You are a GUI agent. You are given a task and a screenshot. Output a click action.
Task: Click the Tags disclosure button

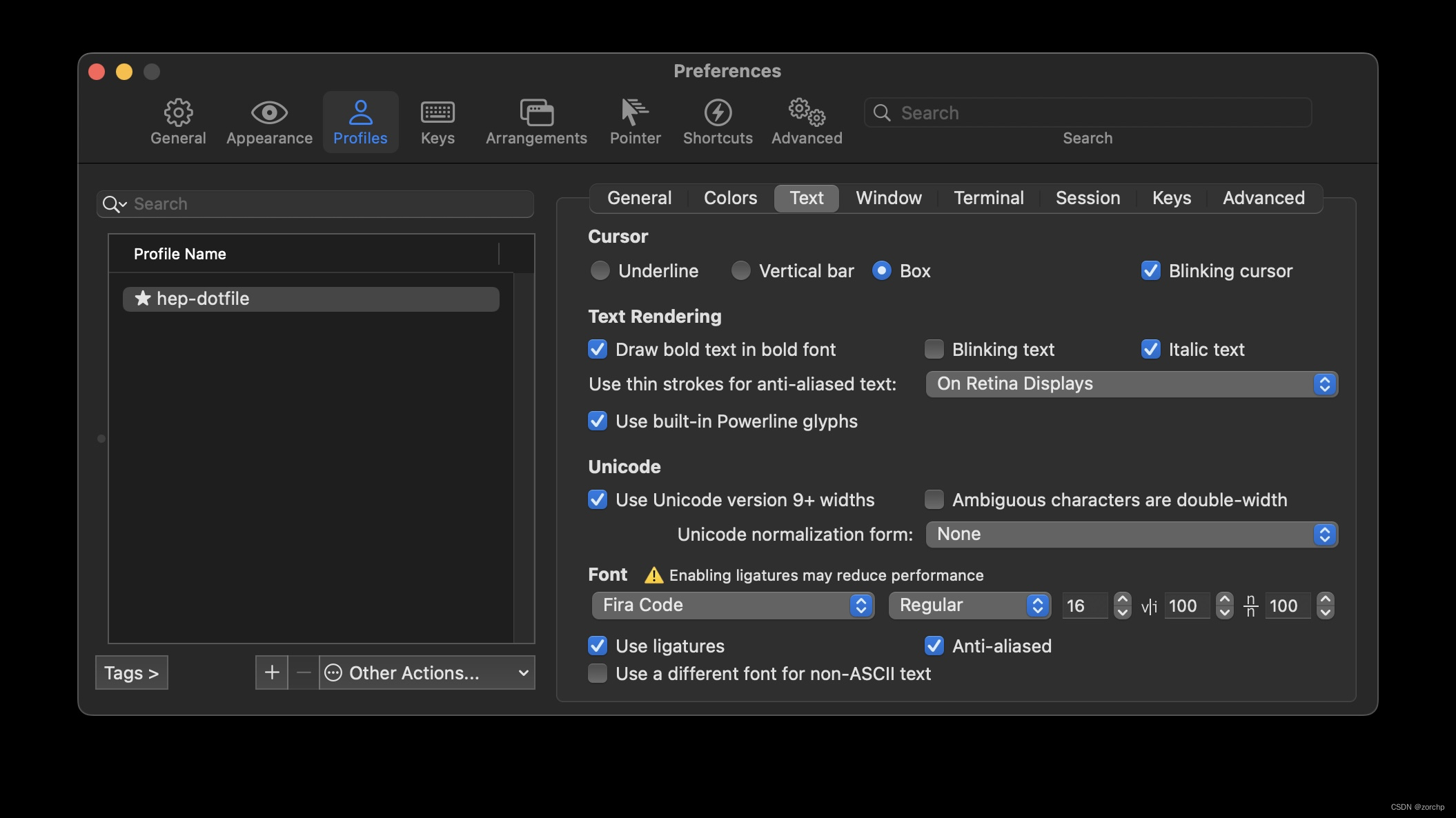pyautogui.click(x=131, y=672)
